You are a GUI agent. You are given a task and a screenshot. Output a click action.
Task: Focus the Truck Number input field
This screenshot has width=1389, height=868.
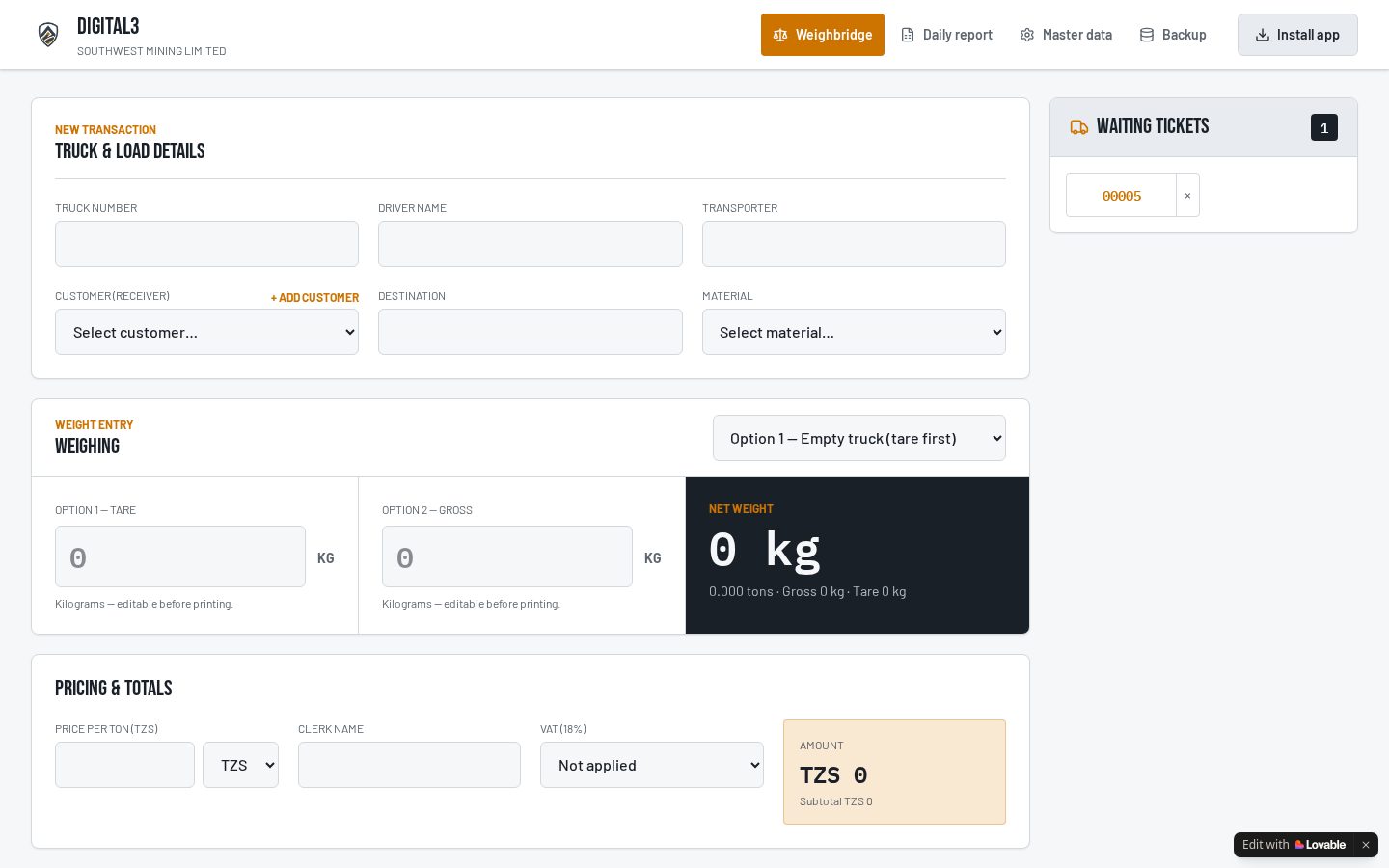[206, 244]
